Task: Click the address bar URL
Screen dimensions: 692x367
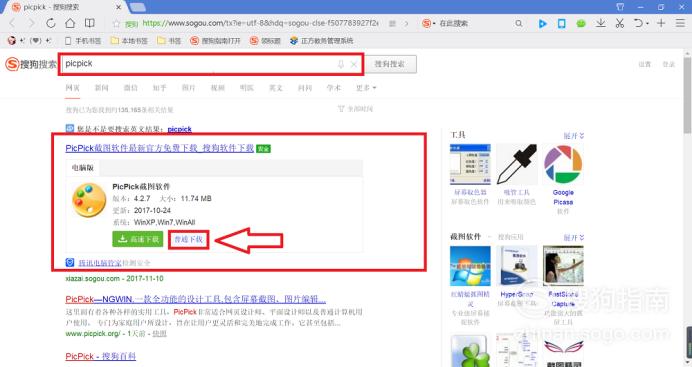Action: pos(260,23)
